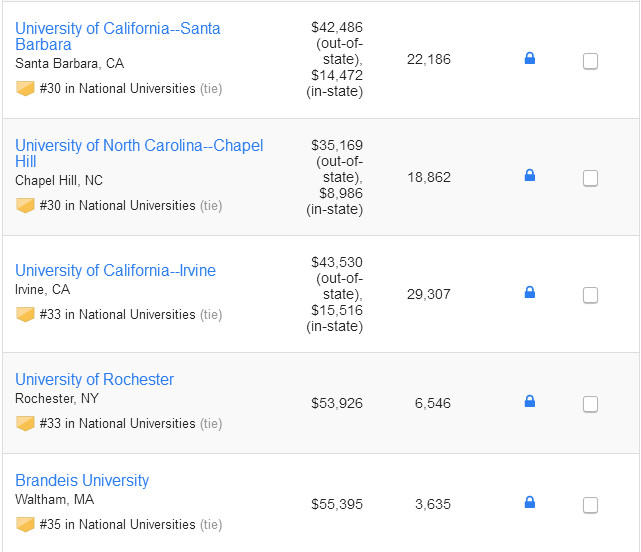The image size is (641, 552).
Task: Click ranking badge icon for Brandeis University
Action: tap(25, 524)
